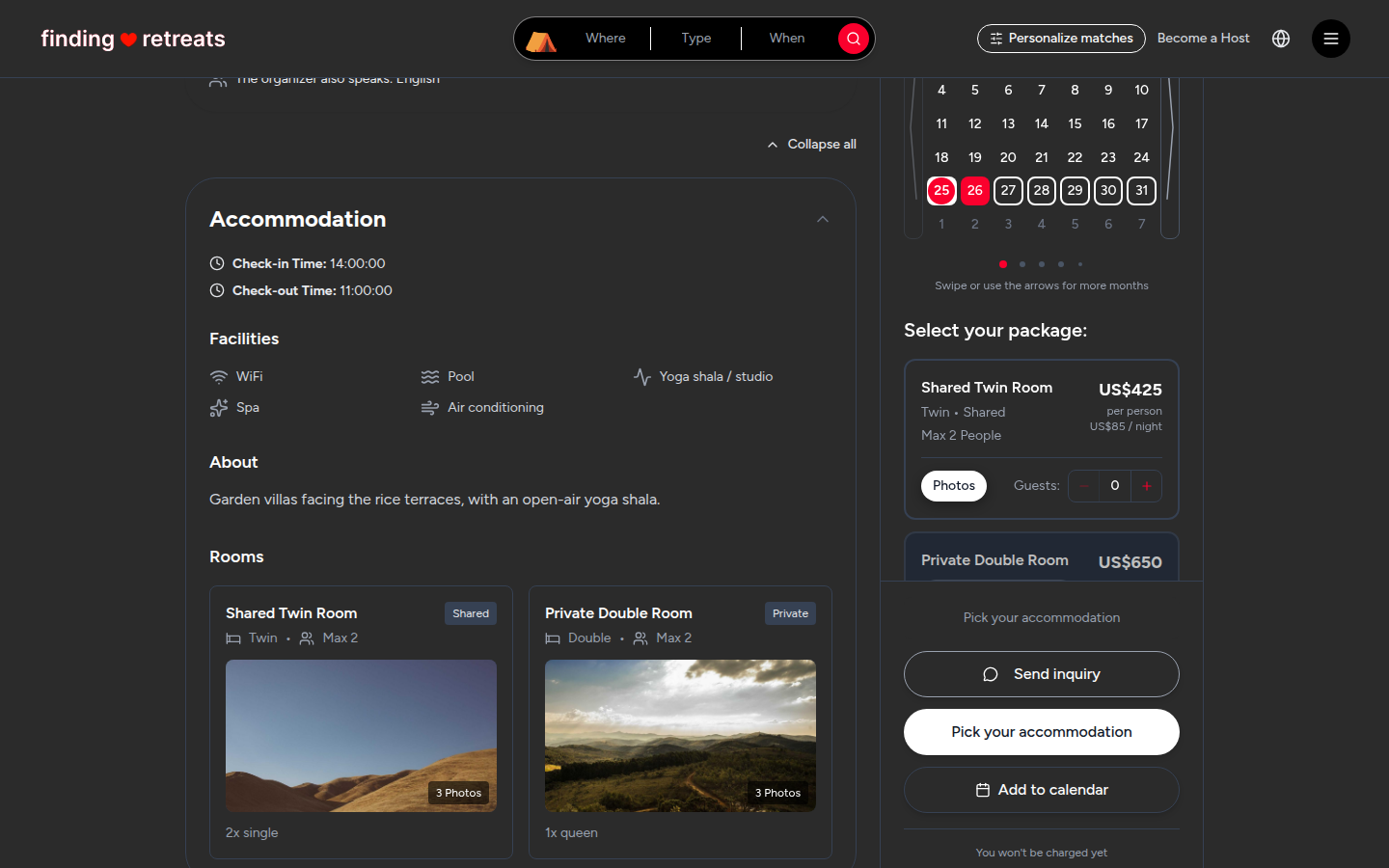Click the WiFi facility icon
1389x868 pixels.
point(219,377)
